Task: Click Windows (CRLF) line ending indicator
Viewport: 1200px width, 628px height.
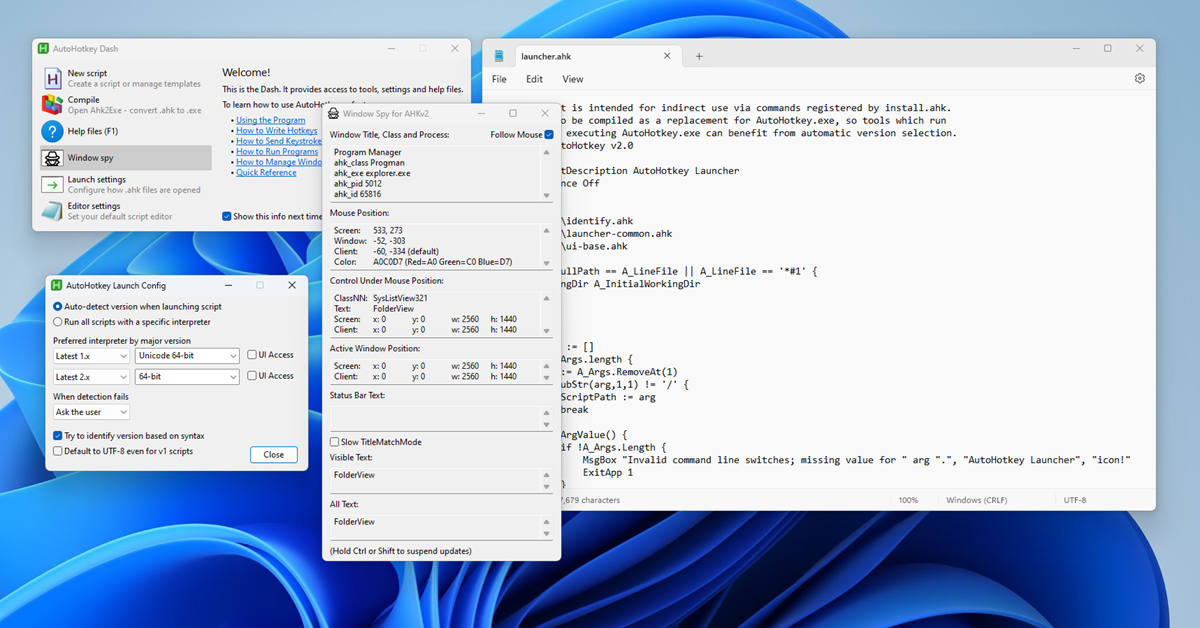Action: [978, 500]
